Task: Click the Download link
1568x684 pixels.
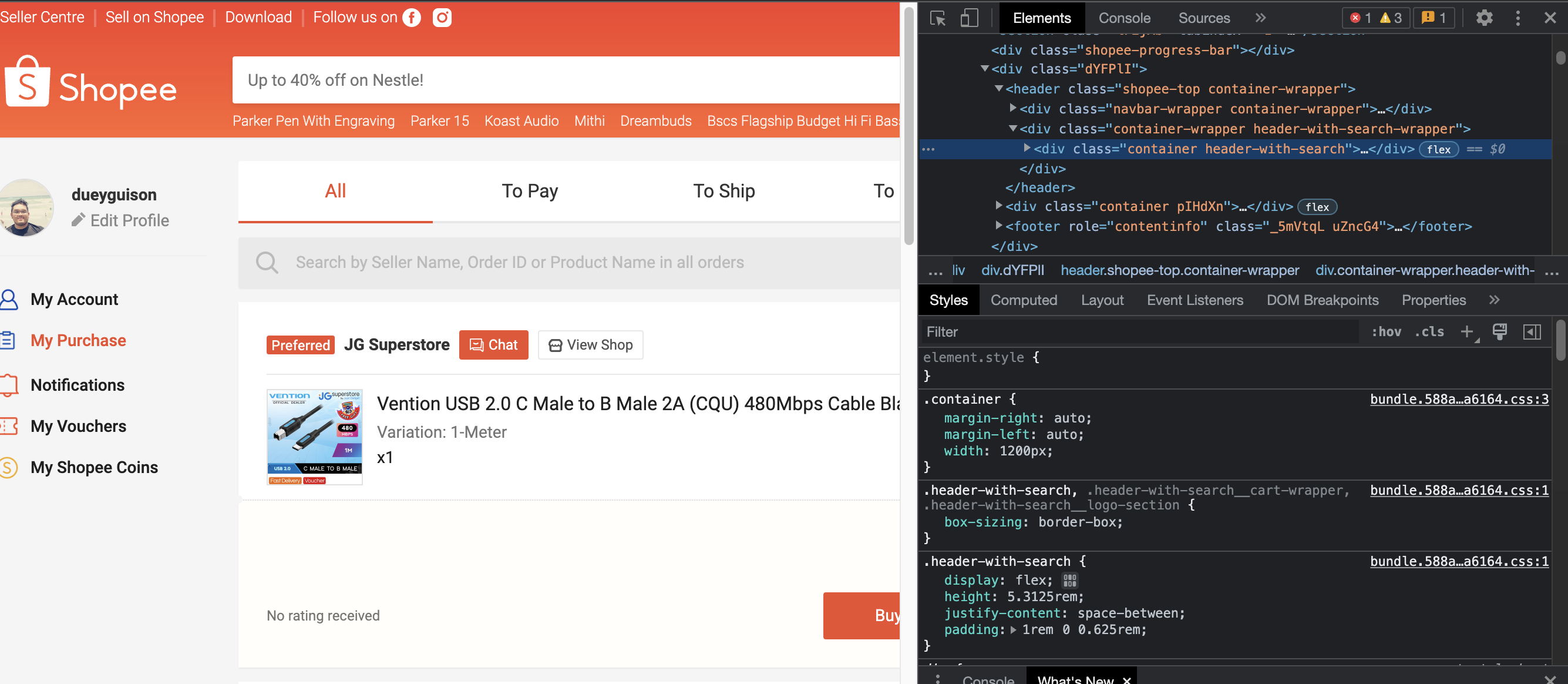Action: (x=258, y=17)
